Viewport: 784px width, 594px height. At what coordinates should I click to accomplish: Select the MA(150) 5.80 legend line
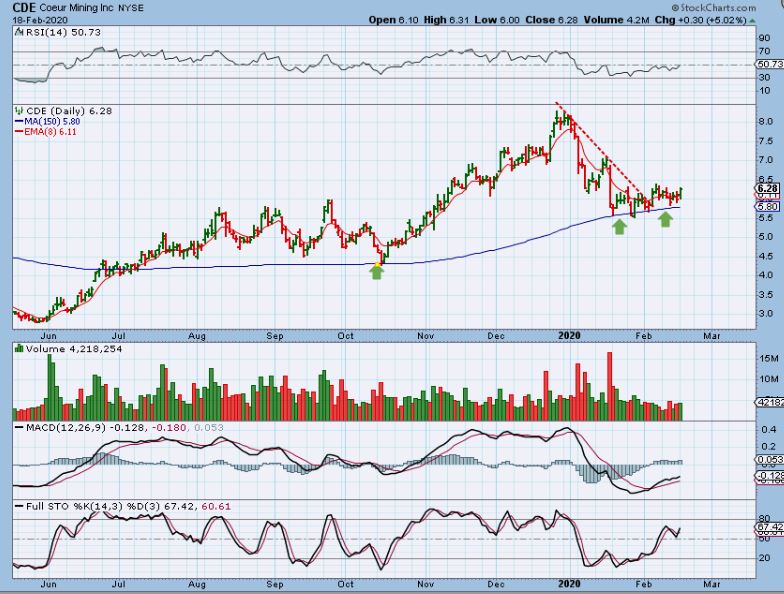(x=47, y=122)
